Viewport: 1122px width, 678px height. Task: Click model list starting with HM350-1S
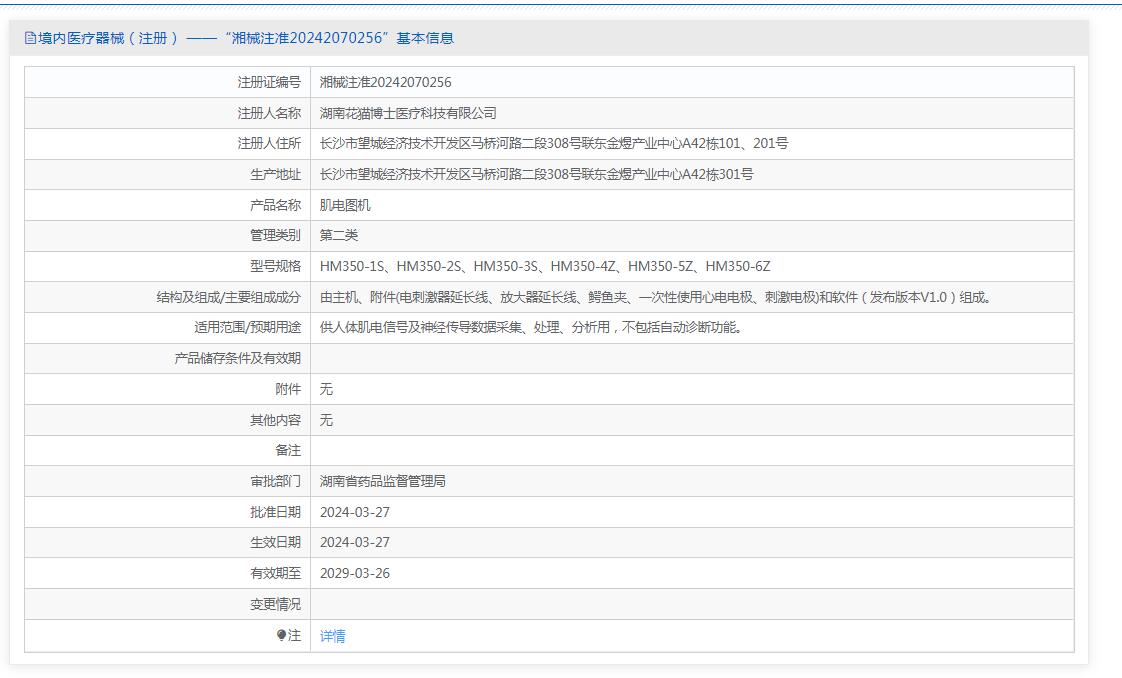tap(545, 266)
